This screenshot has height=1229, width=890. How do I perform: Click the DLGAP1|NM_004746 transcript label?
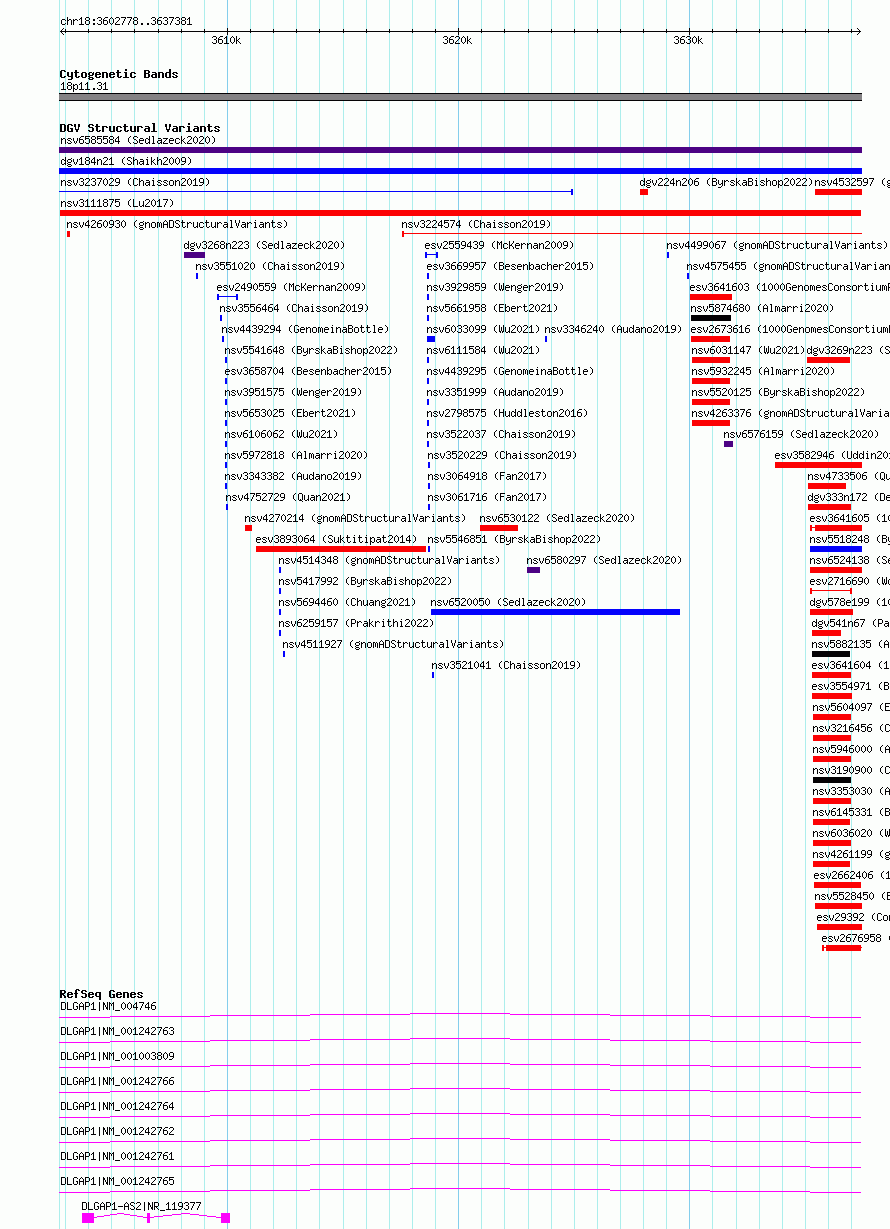pyautogui.click(x=108, y=1006)
